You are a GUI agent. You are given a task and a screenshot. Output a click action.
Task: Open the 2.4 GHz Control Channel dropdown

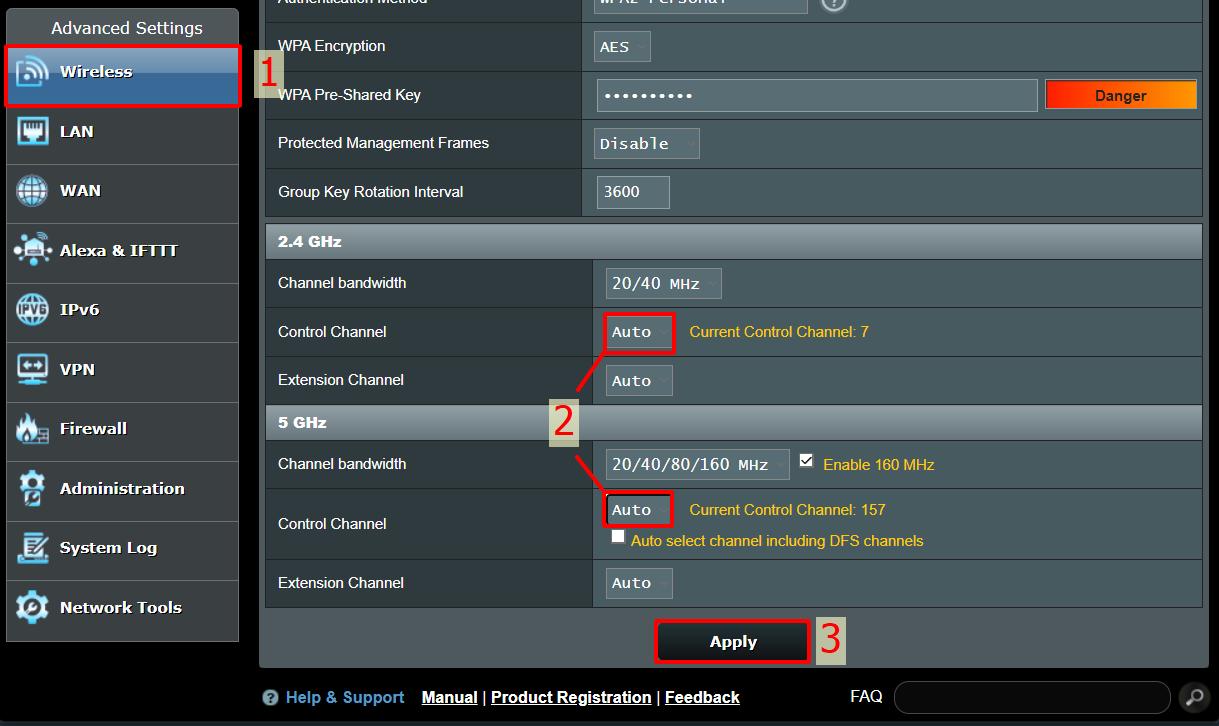pos(639,332)
